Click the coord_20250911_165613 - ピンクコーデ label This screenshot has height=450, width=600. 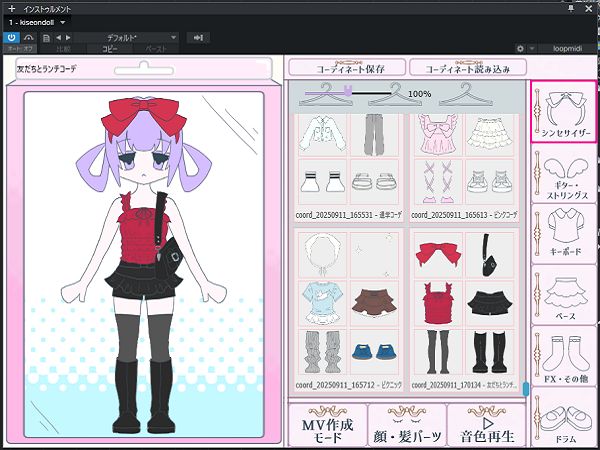pyautogui.click(x=464, y=215)
